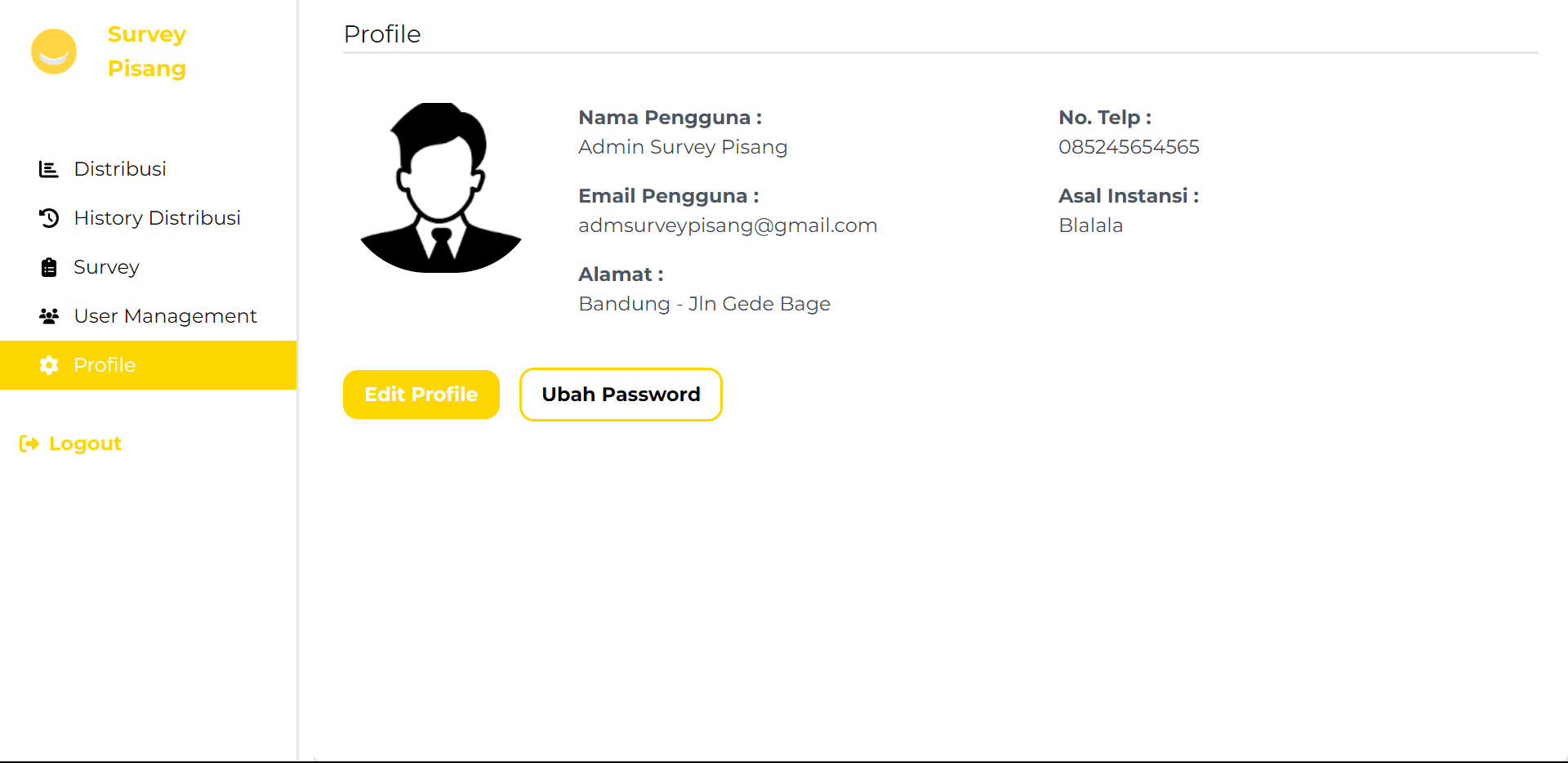
Task: Open the Distribusi page from sidebar
Action: [x=120, y=169]
